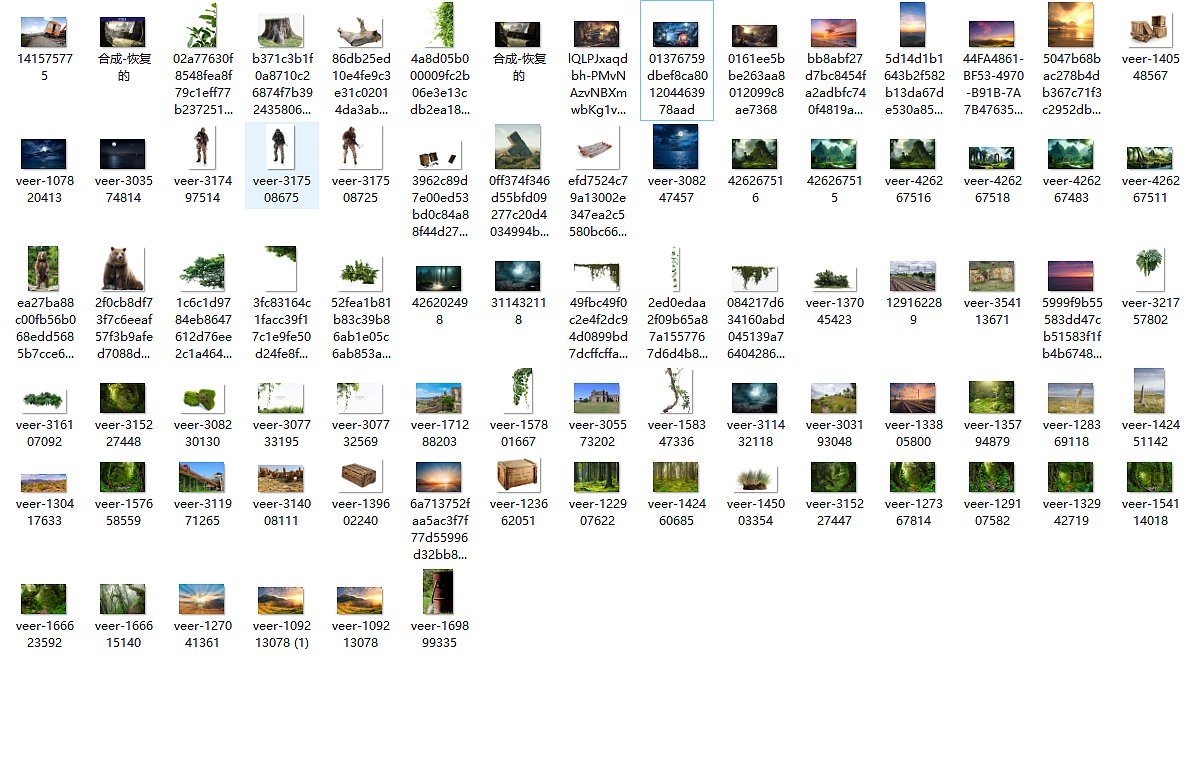The width and height of the screenshot is (1192, 760).
Task: Select tilted rock image 0ff374f346
Action: click(518, 147)
